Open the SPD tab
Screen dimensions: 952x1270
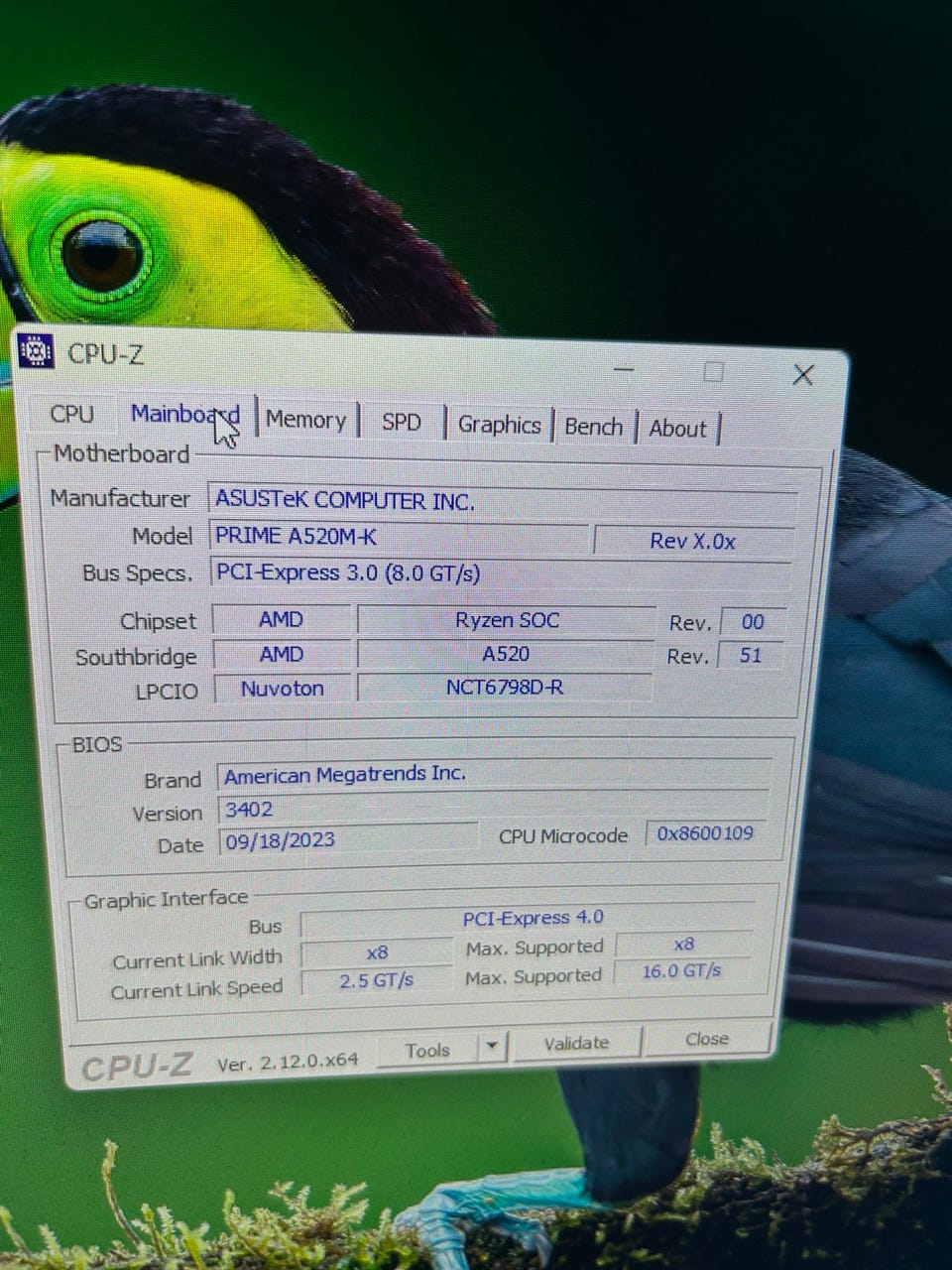tap(402, 422)
